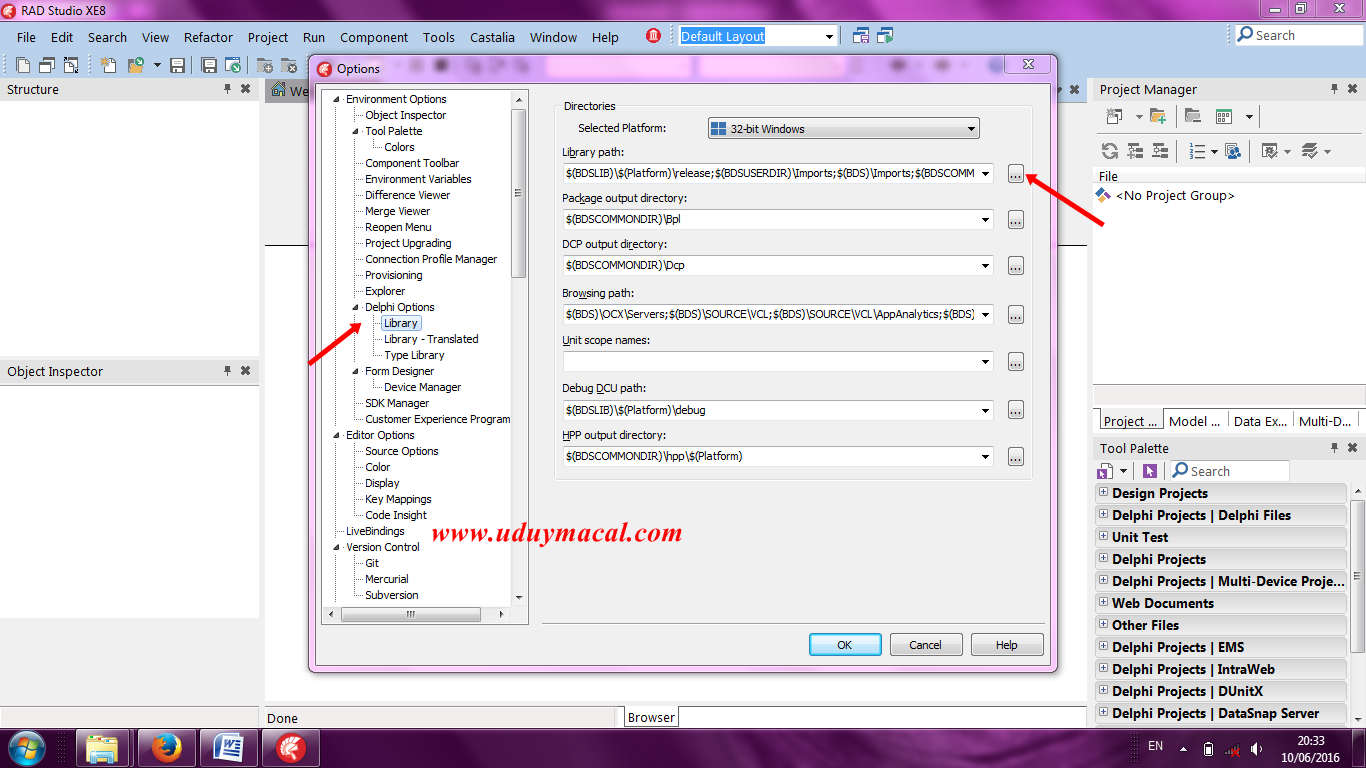This screenshot has width=1366, height=768.
Task: Click the Save All icon in toolbar
Action: pos(209,66)
